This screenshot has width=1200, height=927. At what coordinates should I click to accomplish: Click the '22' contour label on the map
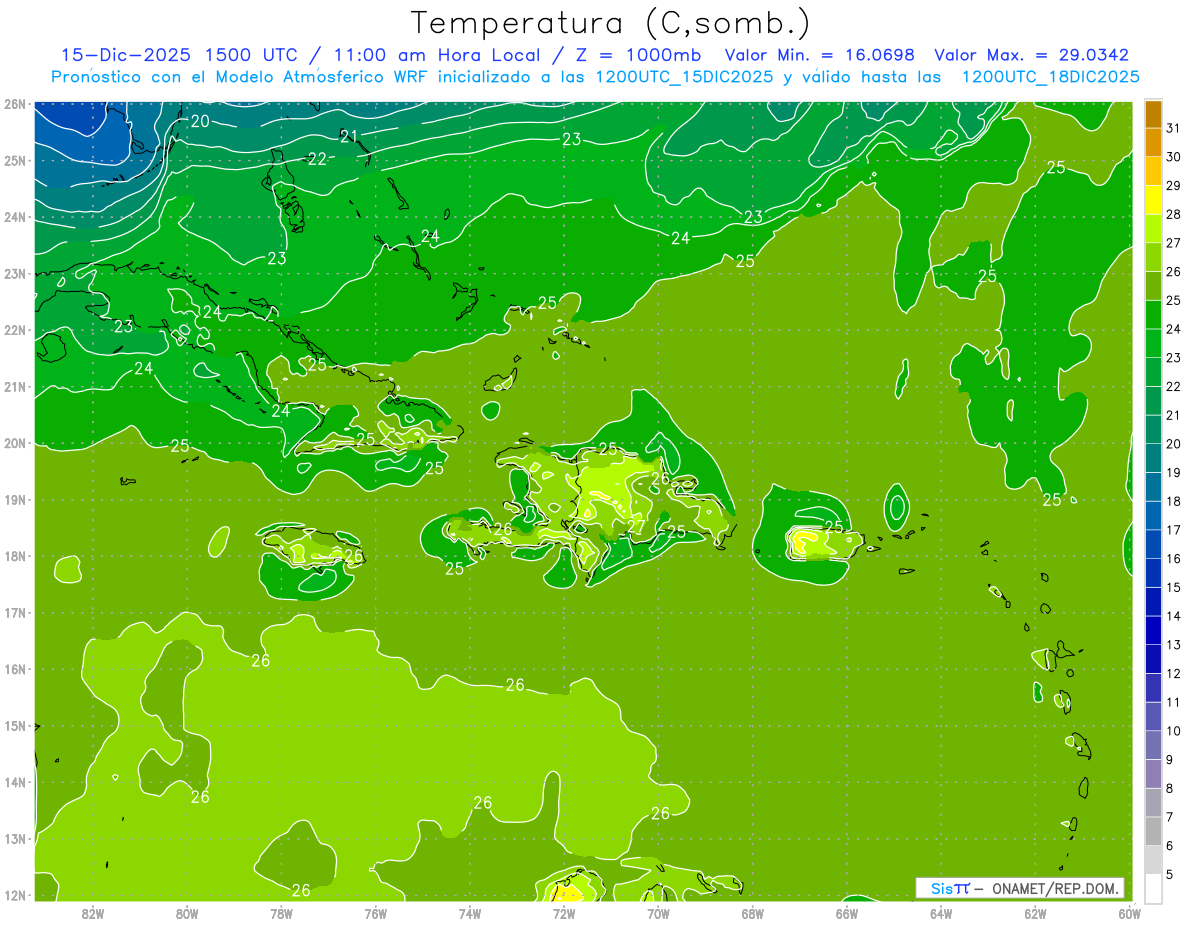pos(318,159)
